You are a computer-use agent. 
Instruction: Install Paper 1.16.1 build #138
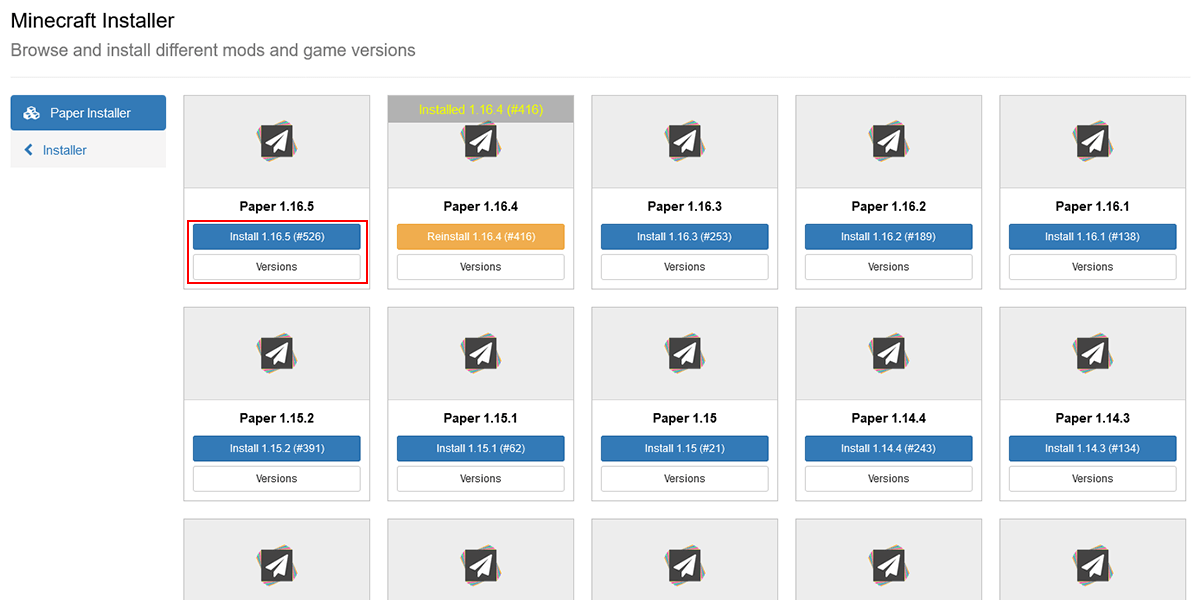point(1093,237)
